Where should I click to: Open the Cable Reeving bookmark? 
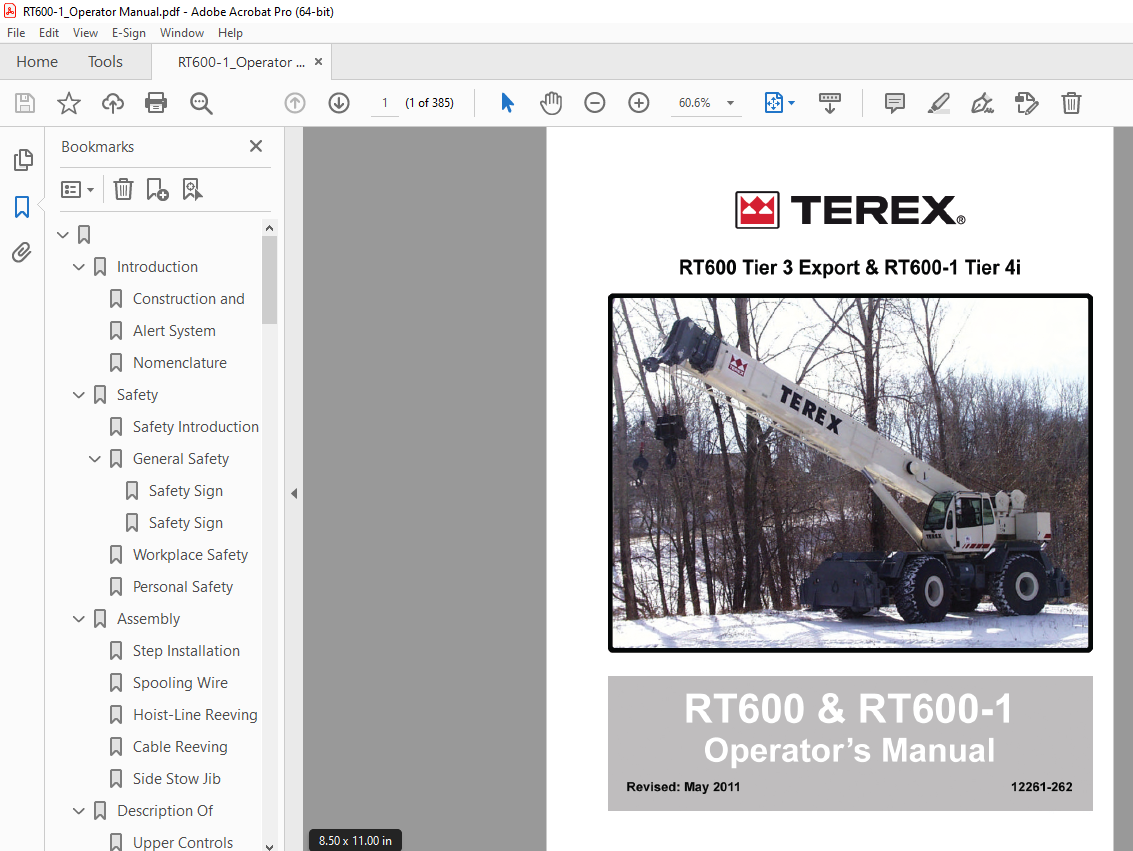click(x=180, y=747)
